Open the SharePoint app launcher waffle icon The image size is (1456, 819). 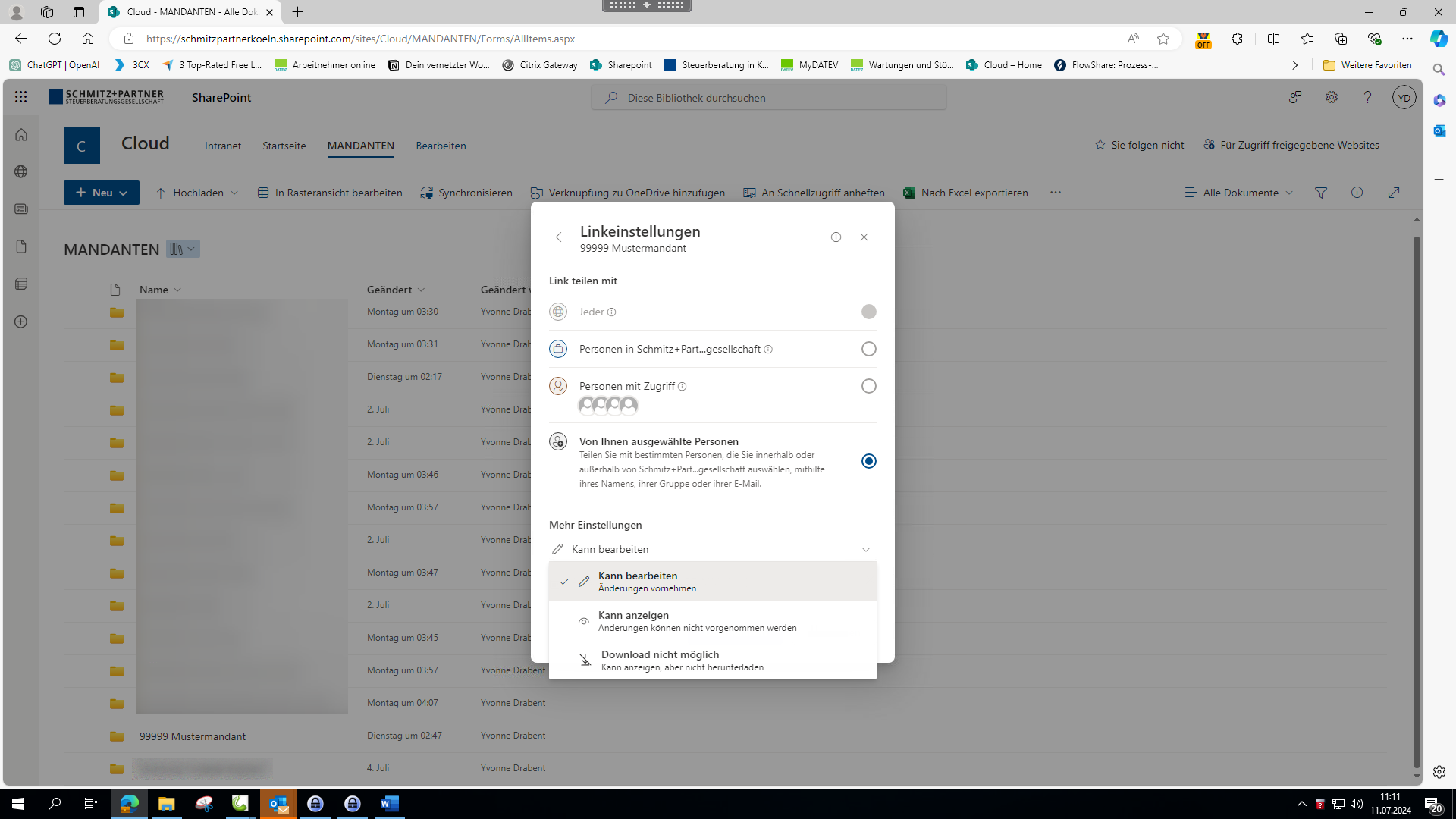point(20,97)
